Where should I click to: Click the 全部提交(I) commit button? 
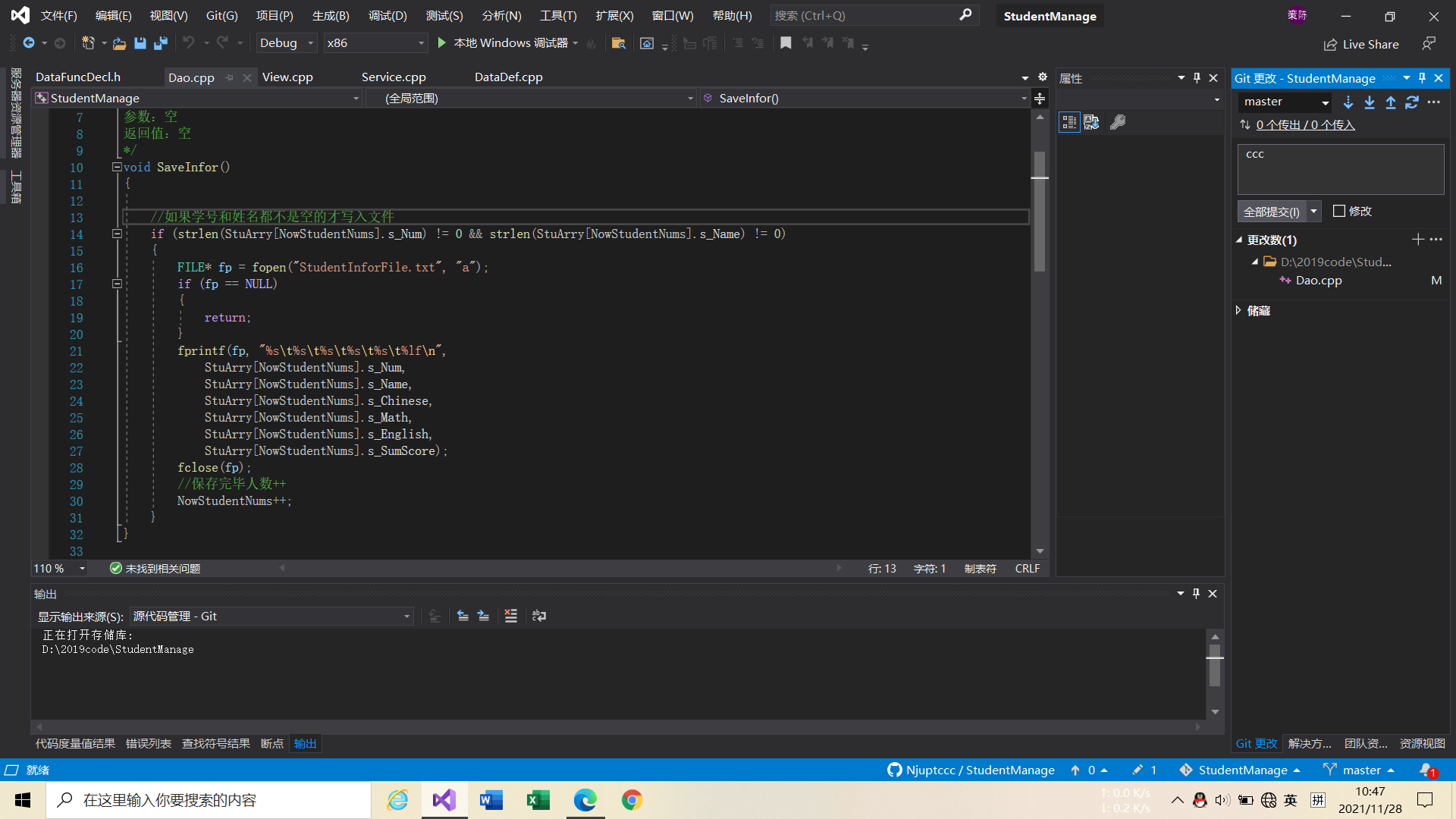tap(1271, 212)
